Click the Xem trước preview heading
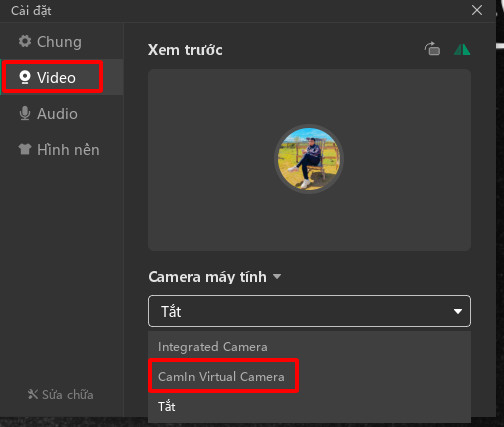504x427 pixels. tap(185, 50)
